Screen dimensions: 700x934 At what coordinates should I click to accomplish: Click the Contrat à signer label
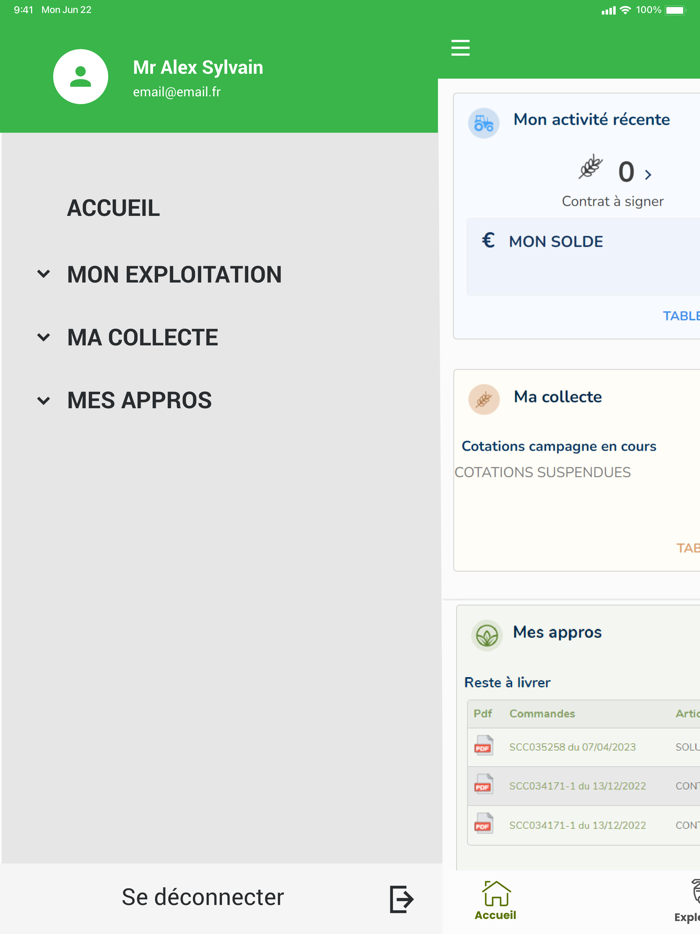[612, 201]
